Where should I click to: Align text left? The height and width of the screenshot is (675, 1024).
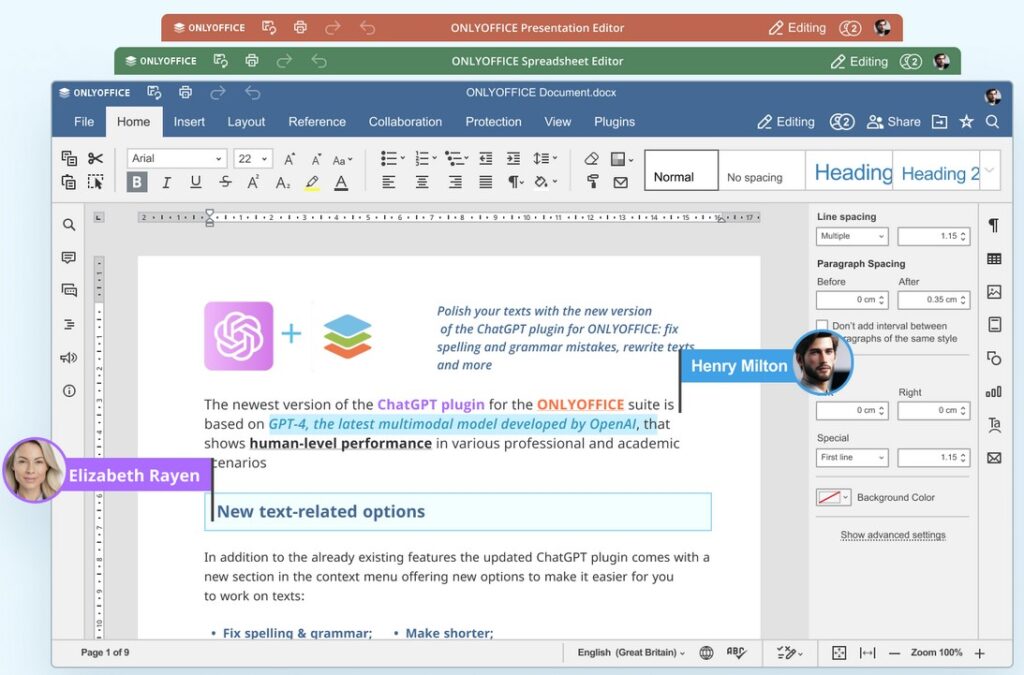(389, 182)
